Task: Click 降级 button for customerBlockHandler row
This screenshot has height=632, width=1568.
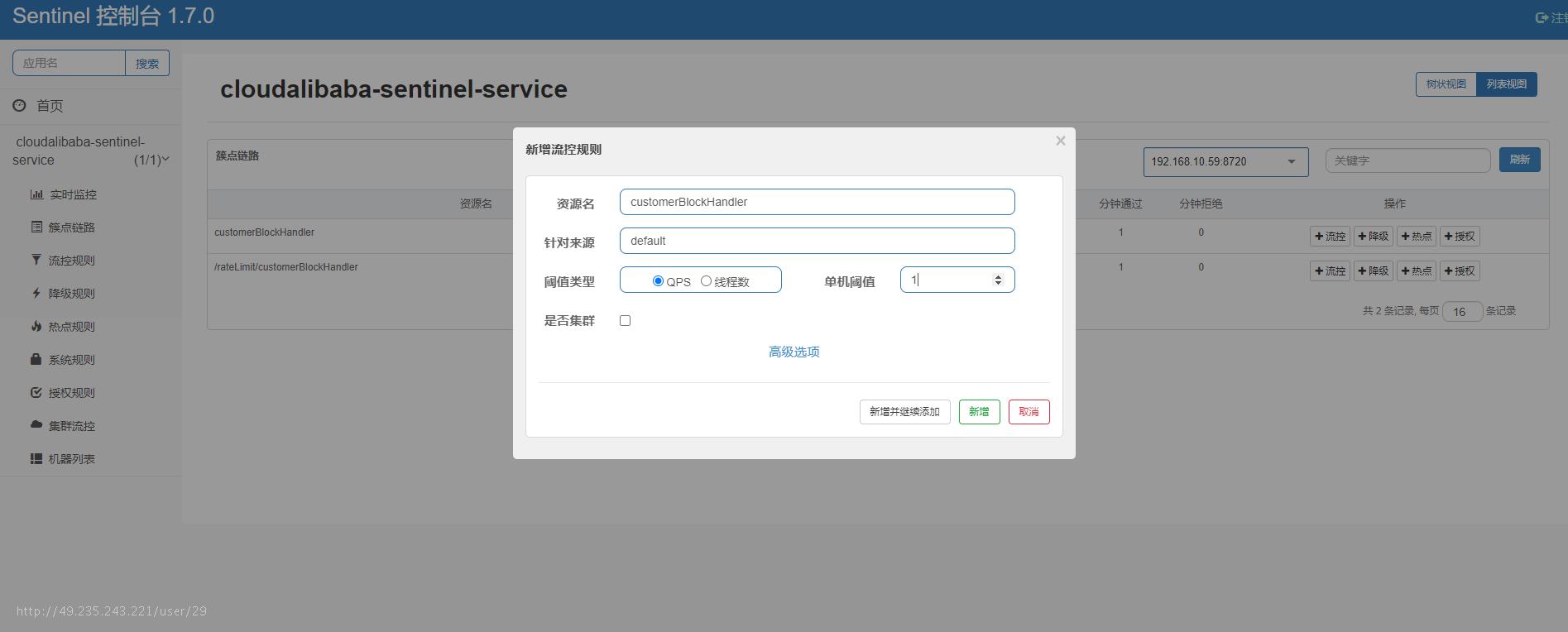Action: coord(1373,237)
